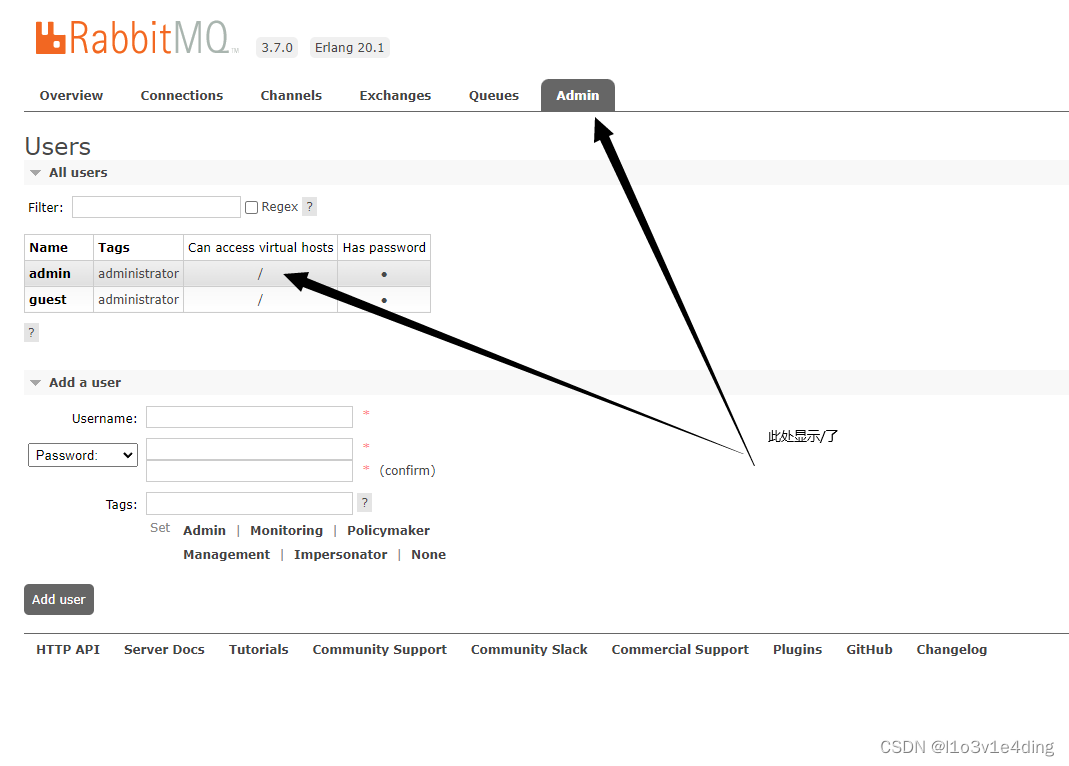1069x766 pixels.
Task: Open the GitHub footer link
Action: tap(869, 649)
